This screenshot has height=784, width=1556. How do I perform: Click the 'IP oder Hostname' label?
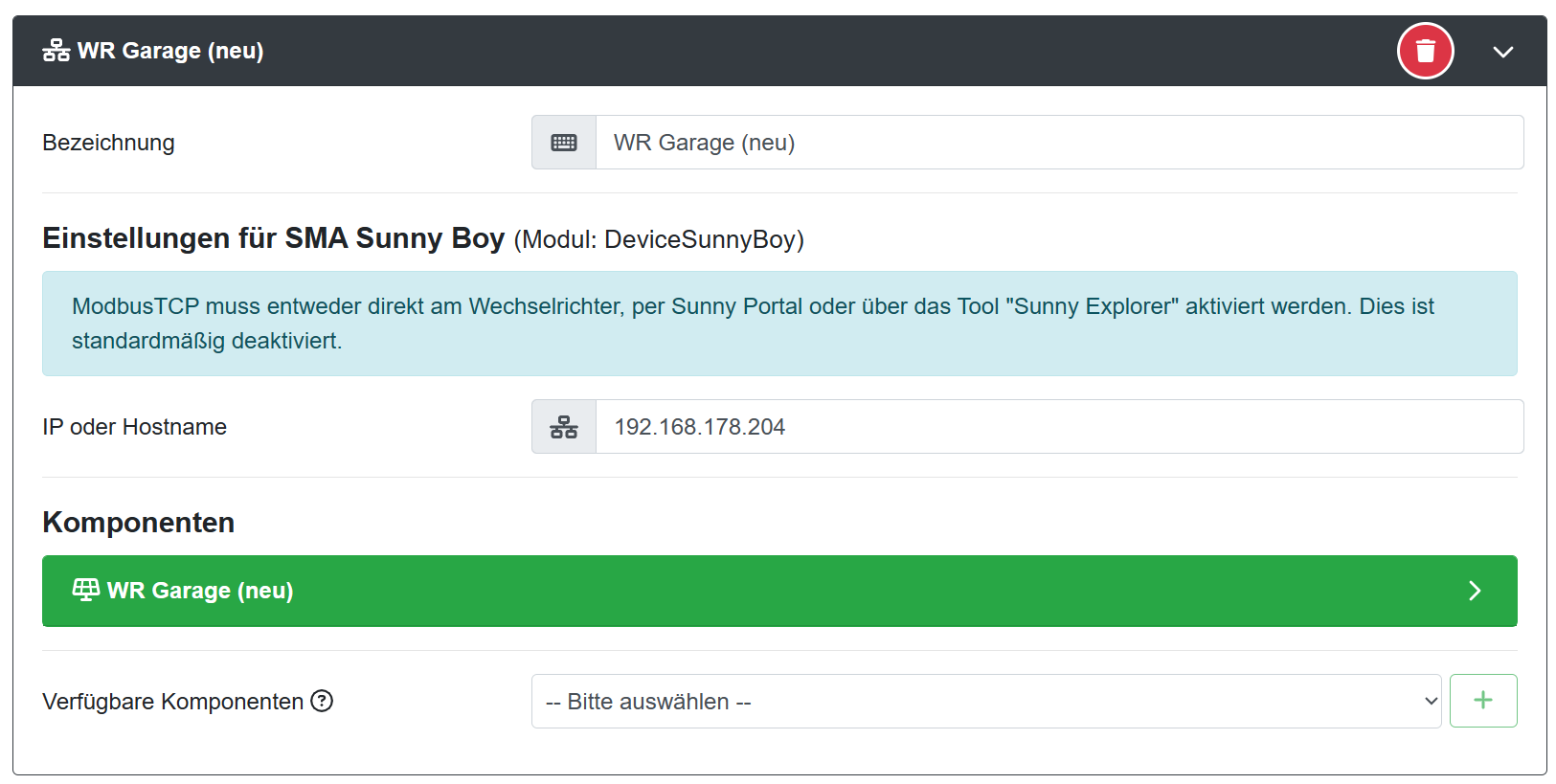pyautogui.click(x=134, y=427)
